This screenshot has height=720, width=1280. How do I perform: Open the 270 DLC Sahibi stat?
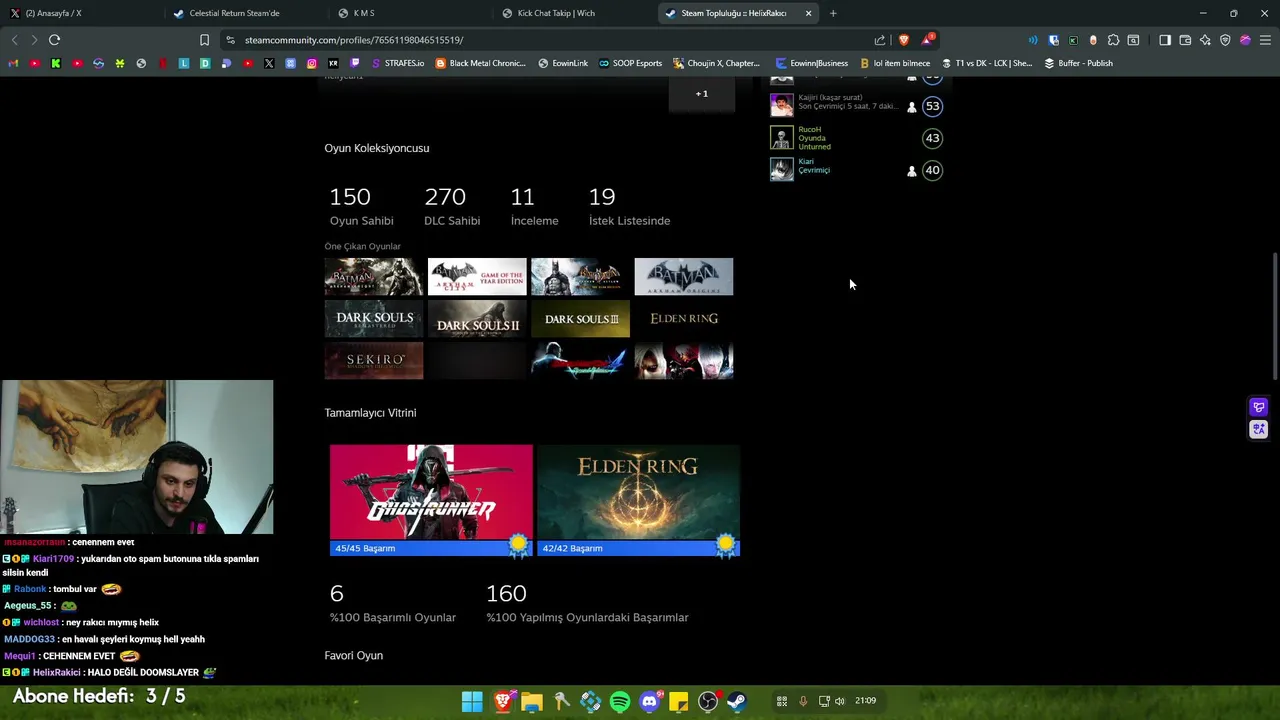[452, 206]
